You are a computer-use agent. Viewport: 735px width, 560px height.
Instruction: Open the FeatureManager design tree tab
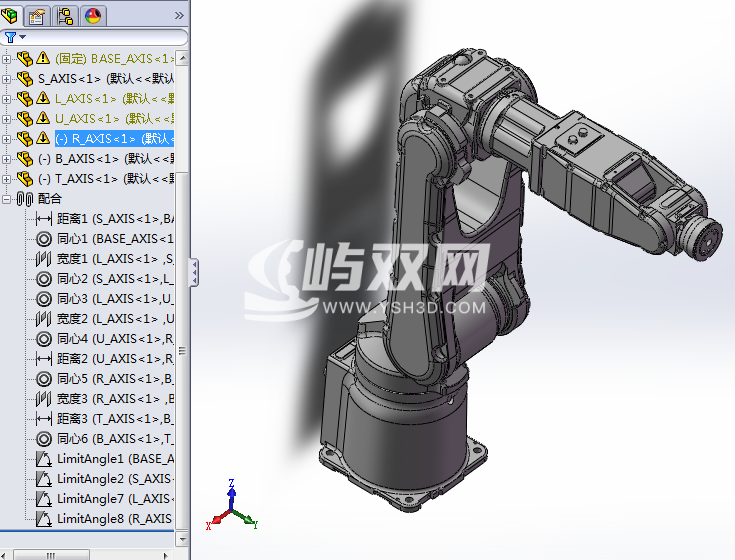[x=10, y=15]
